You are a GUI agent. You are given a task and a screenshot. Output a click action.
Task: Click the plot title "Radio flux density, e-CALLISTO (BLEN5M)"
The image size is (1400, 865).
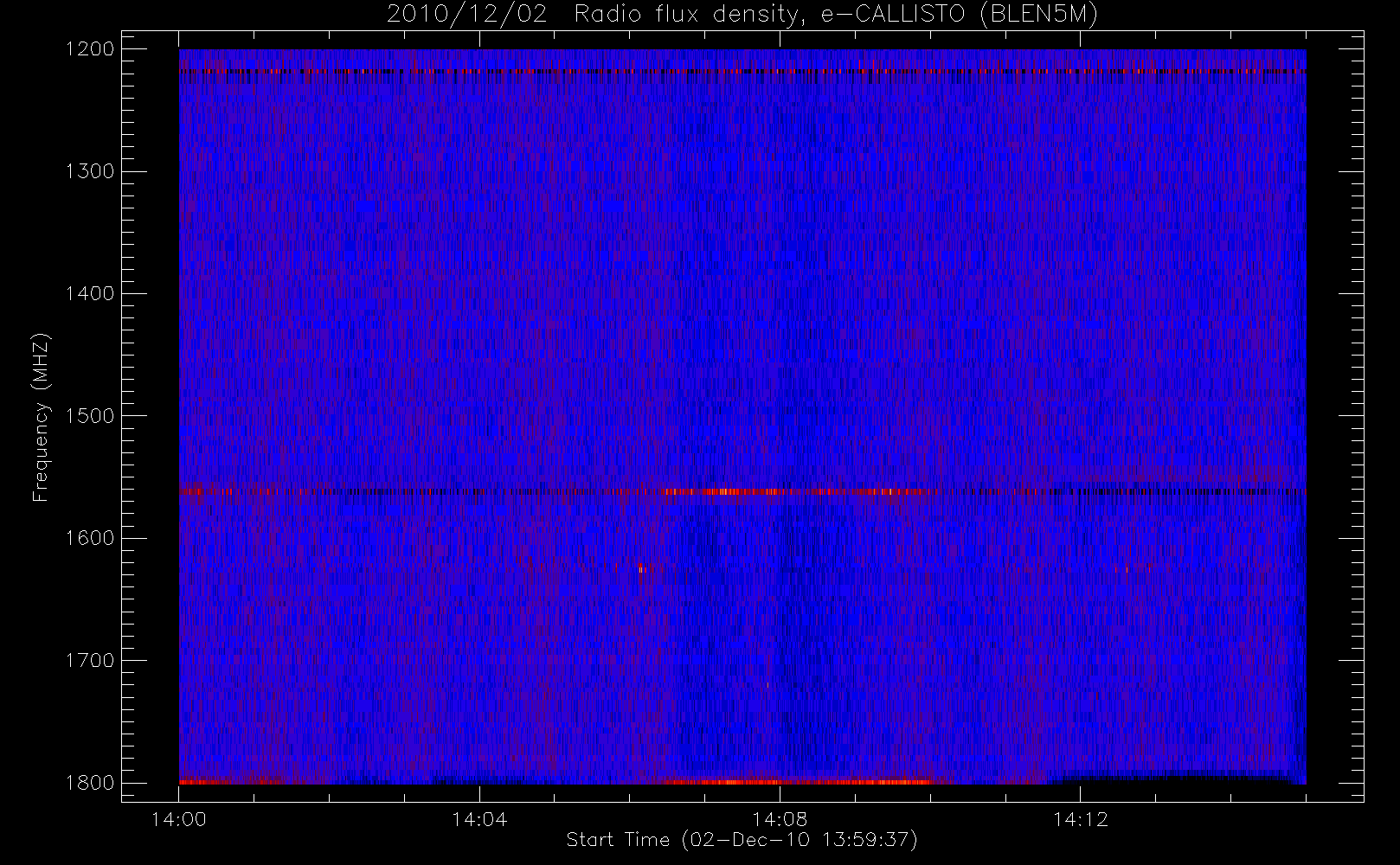click(x=836, y=15)
